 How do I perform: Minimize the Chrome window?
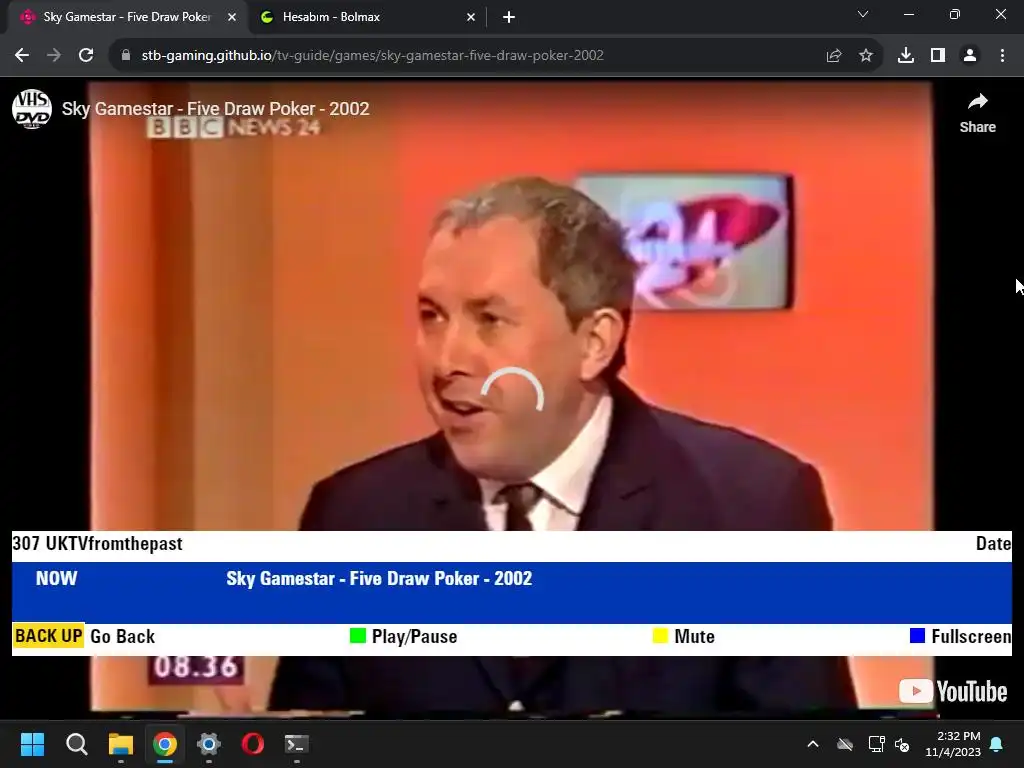(908, 14)
